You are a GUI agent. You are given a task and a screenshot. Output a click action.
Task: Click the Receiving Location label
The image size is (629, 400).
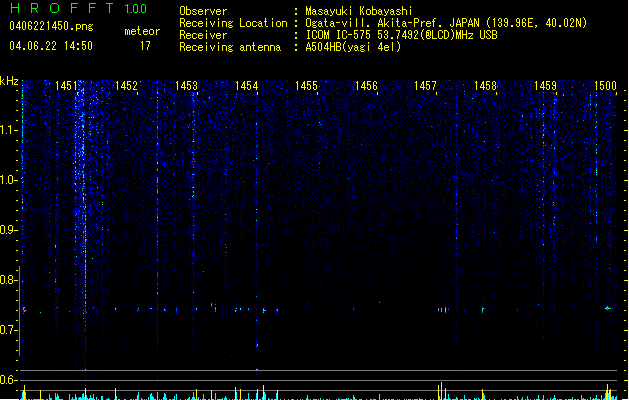233,23
